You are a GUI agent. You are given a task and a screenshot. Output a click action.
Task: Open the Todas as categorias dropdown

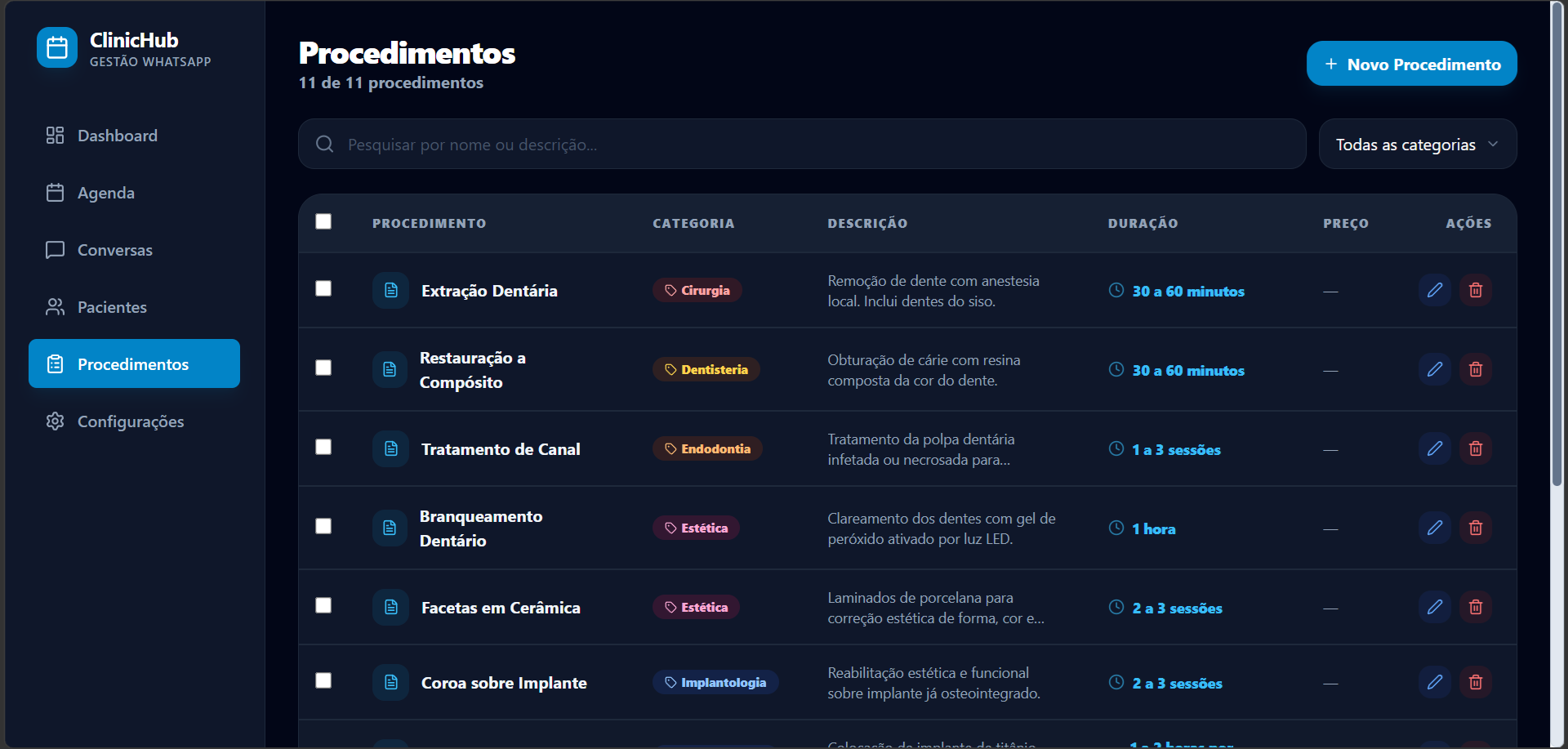pyautogui.click(x=1418, y=144)
